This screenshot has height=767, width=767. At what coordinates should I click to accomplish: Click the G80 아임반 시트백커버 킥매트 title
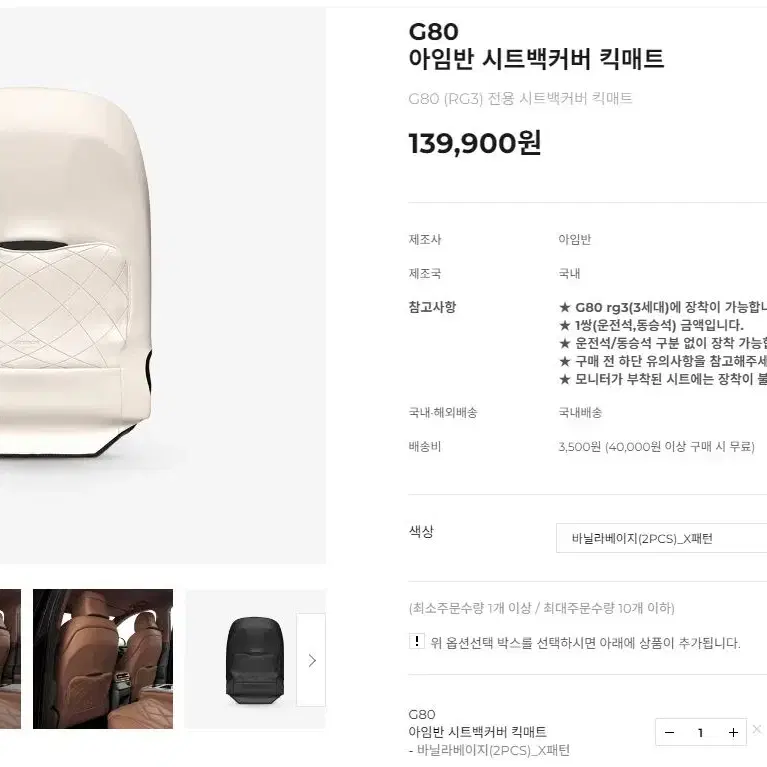536,45
